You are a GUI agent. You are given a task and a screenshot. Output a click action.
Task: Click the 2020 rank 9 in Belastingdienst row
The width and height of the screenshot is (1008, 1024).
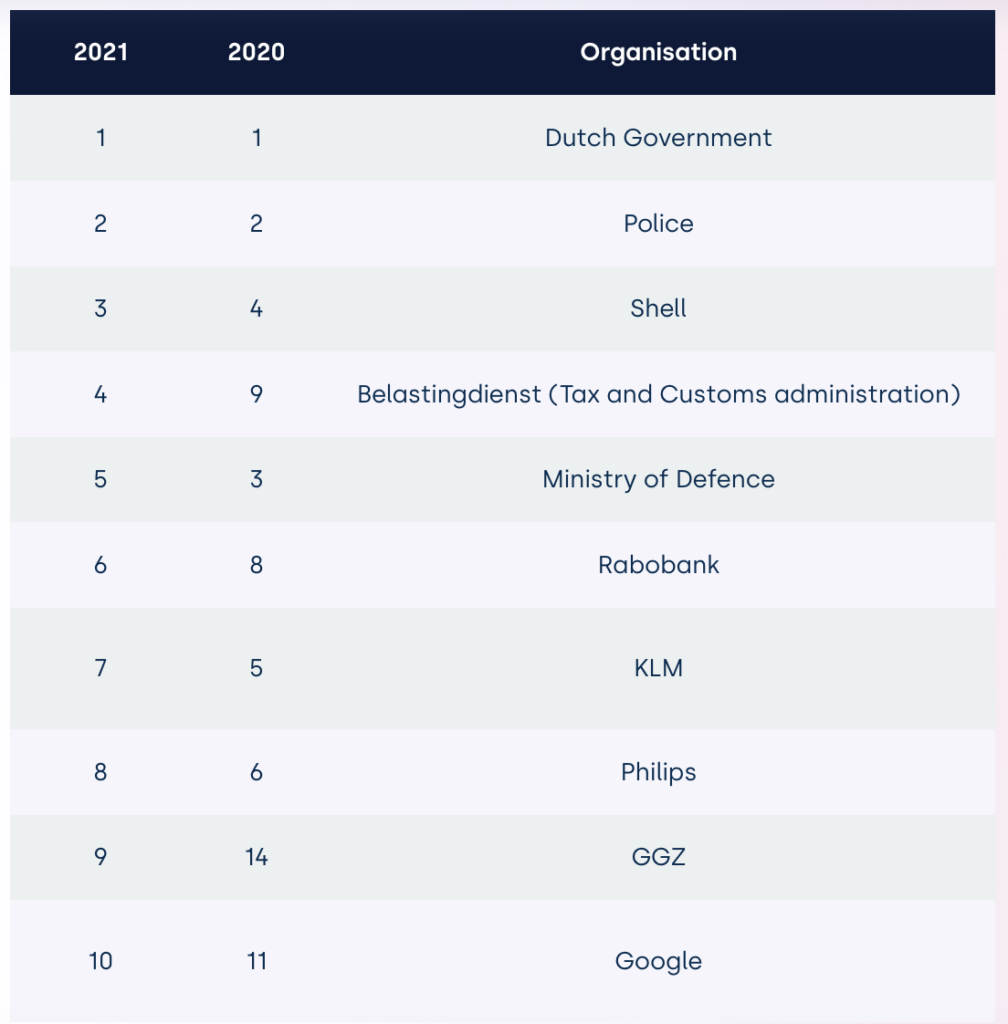pyautogui.click(x=256, y=394)
